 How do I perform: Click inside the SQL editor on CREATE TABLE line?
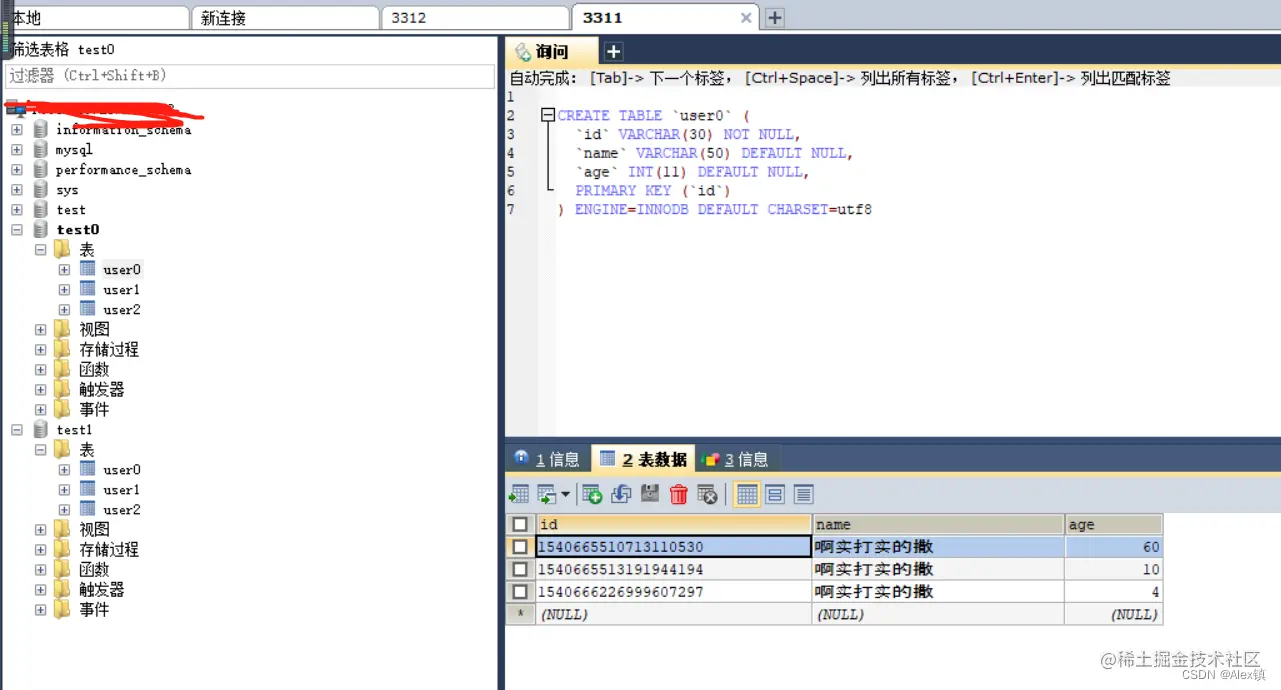pyautogui.click(x=653, y=115)
